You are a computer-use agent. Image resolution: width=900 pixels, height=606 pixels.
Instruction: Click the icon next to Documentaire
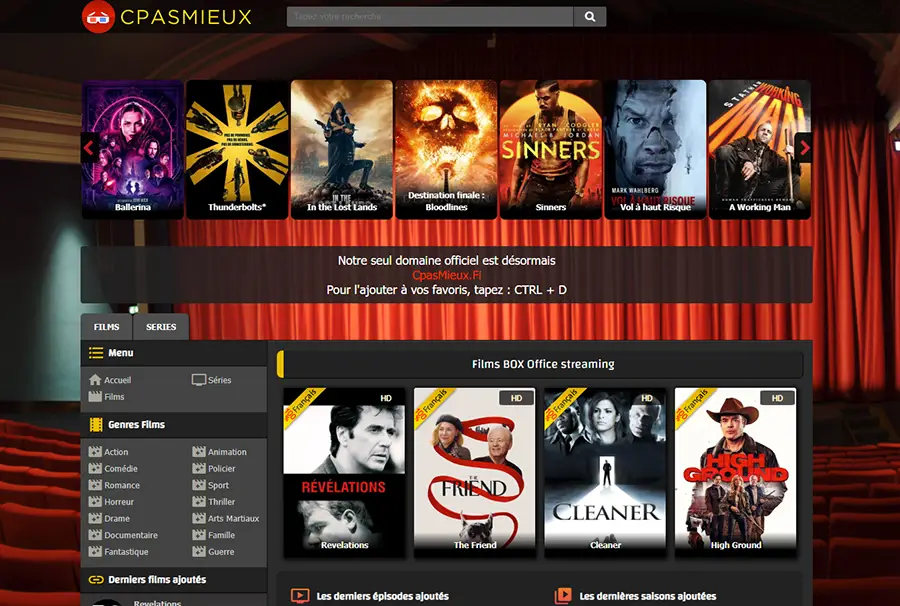95,535
